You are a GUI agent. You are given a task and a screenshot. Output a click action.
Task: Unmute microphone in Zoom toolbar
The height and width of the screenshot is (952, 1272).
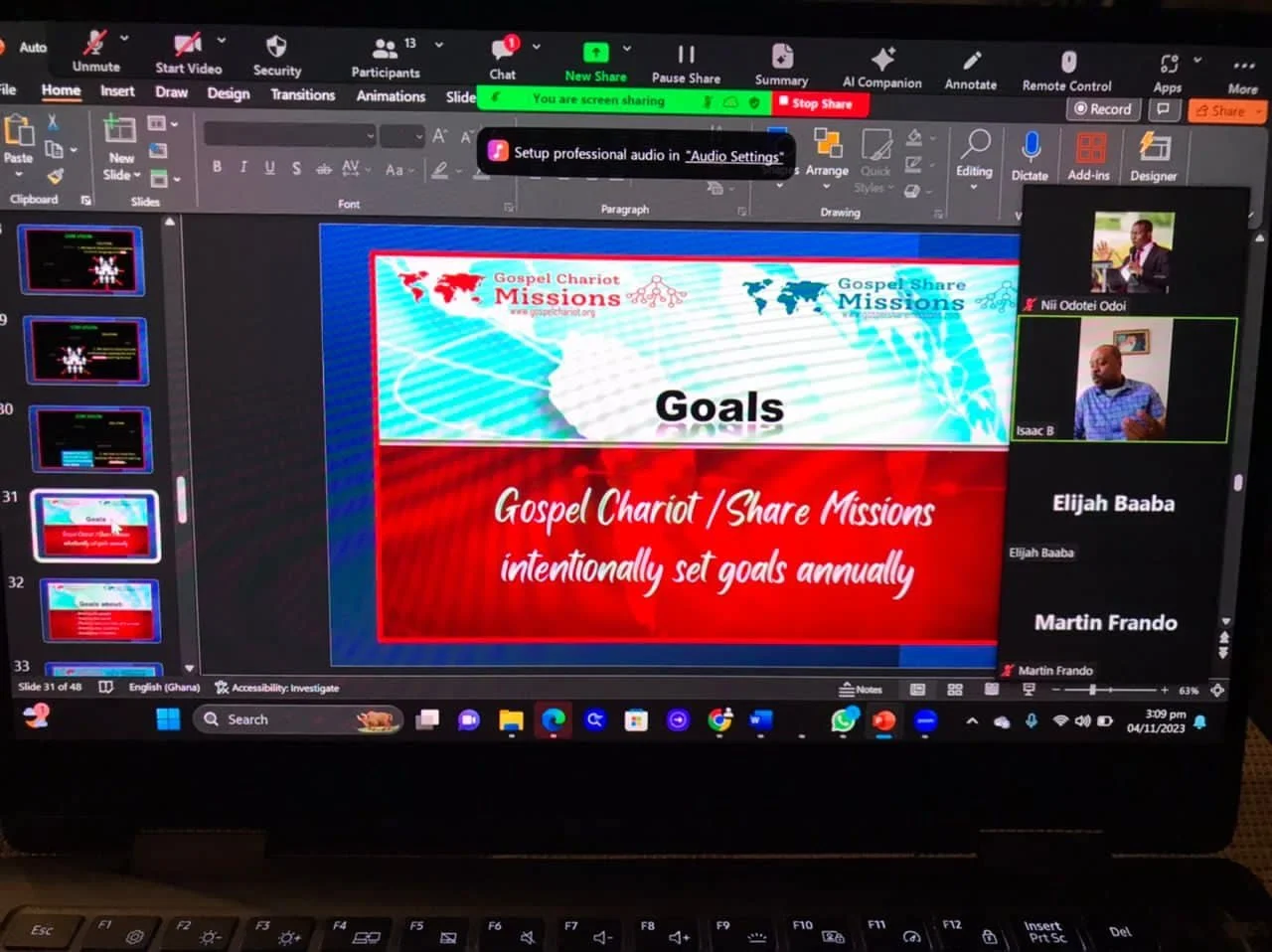click(x=95, y=52)
